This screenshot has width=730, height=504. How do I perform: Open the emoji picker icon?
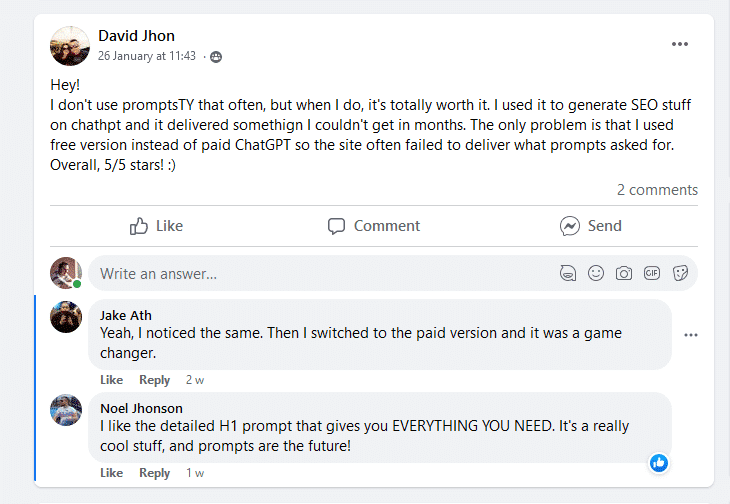coord(596,273)
